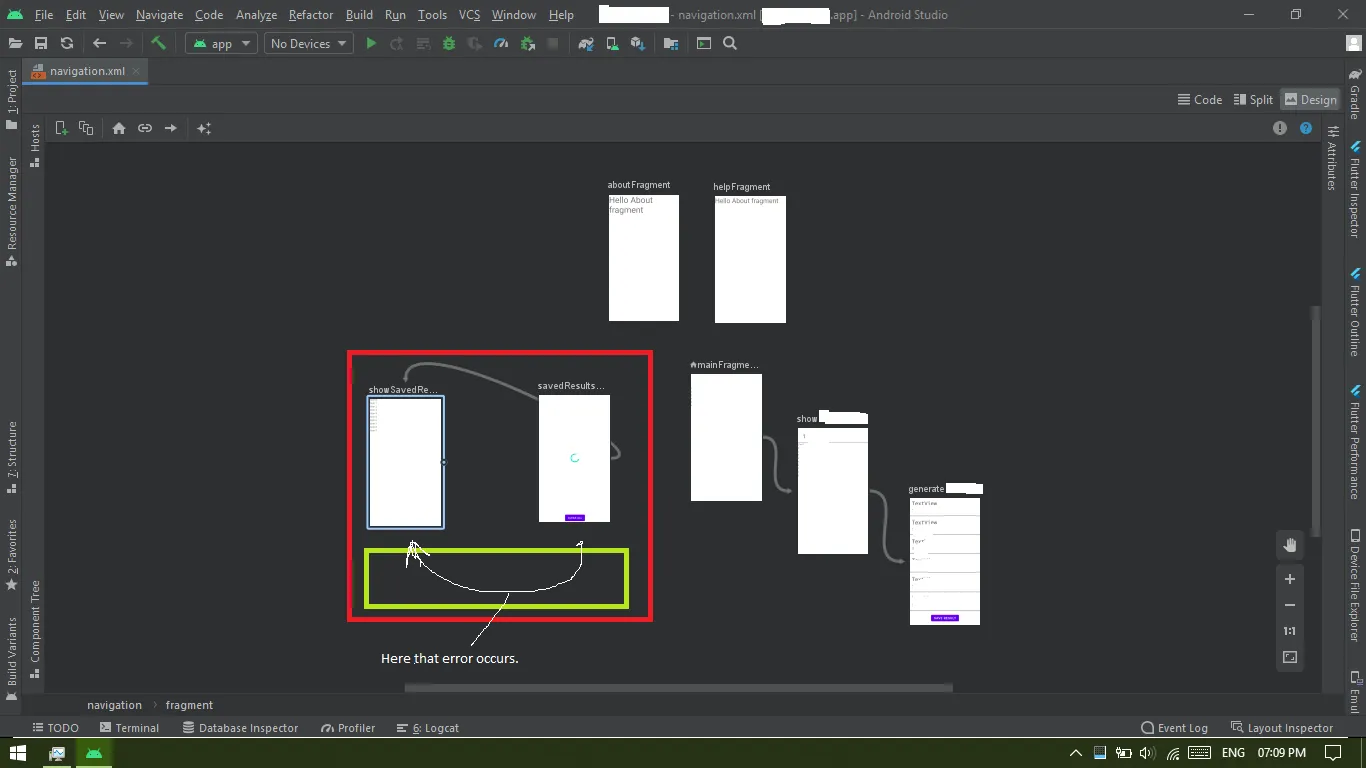Viewport: 1366px width, 768px height.
Task: Open the Resource Manager side panel
Action: tap(12, 210)
